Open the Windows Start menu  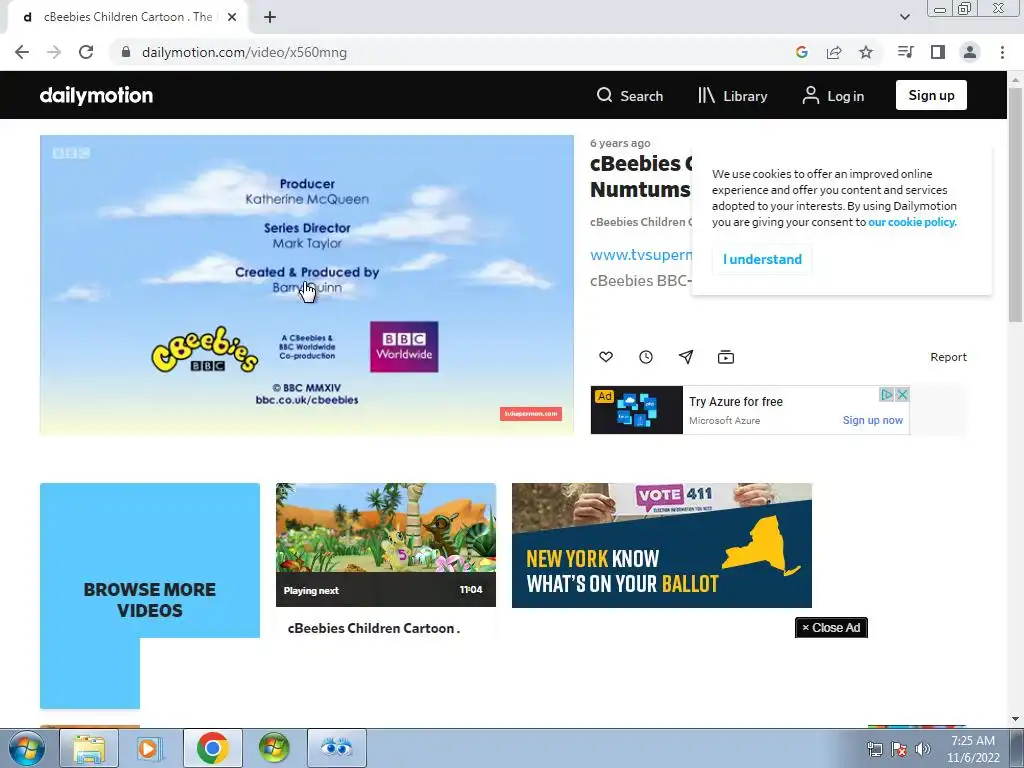coord(26,748)
